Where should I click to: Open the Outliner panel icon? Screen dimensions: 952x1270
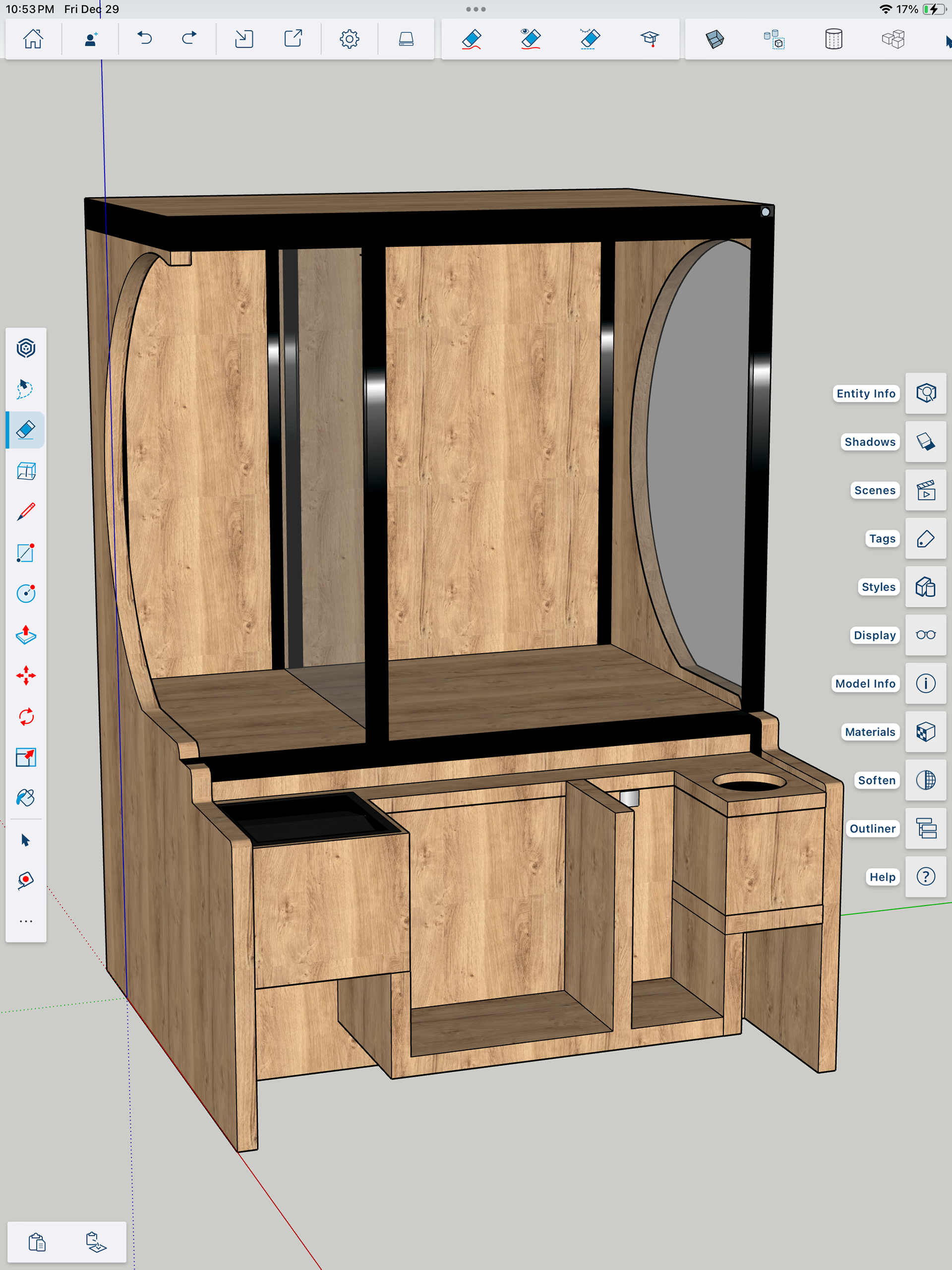click(x=925, y=829)
